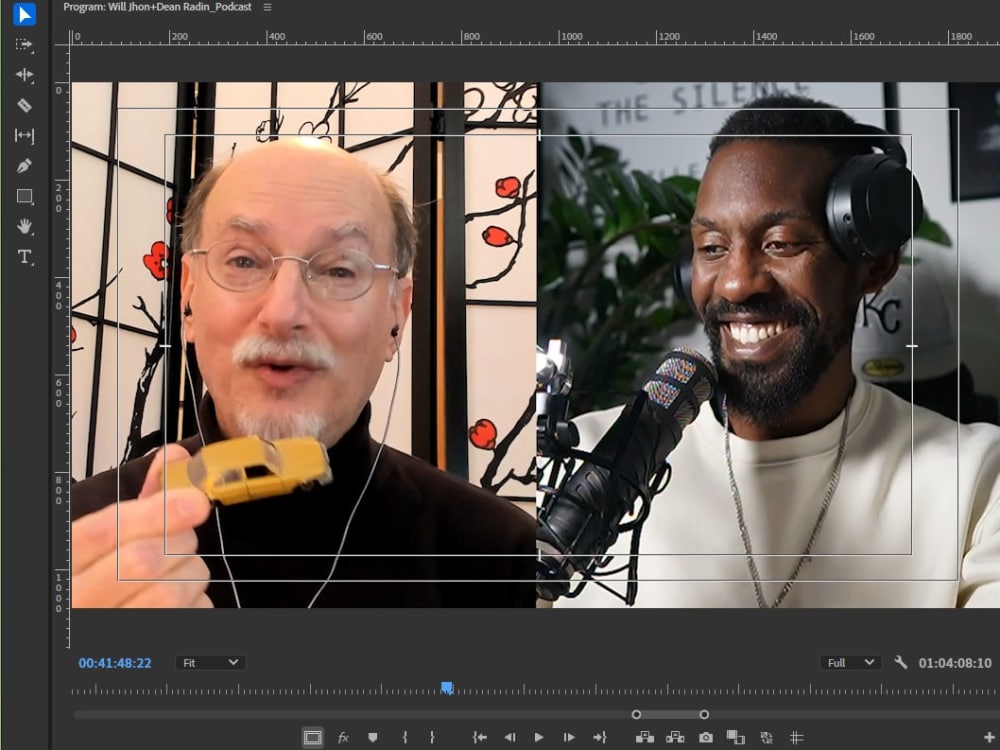Open the Full playback resolution dropdown
Viewport: 1000px width, 750px height.
point(850,663)
